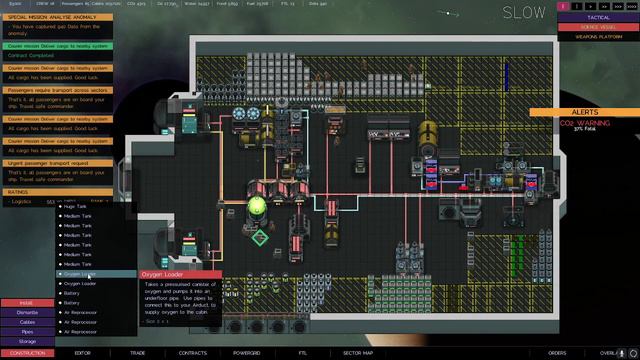Open the TRADE tab
This screenshot has width=640, height=360.
[138, 353]
